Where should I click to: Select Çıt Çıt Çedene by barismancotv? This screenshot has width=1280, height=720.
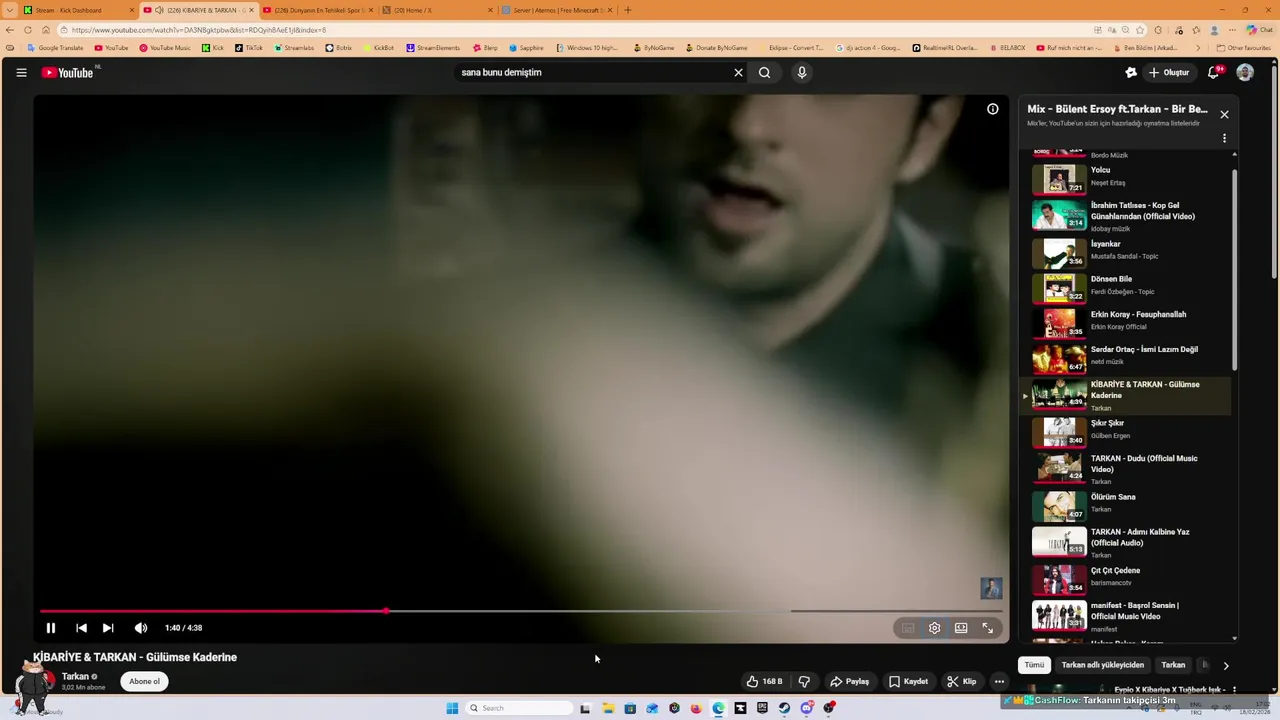(x=1125, y=578)
